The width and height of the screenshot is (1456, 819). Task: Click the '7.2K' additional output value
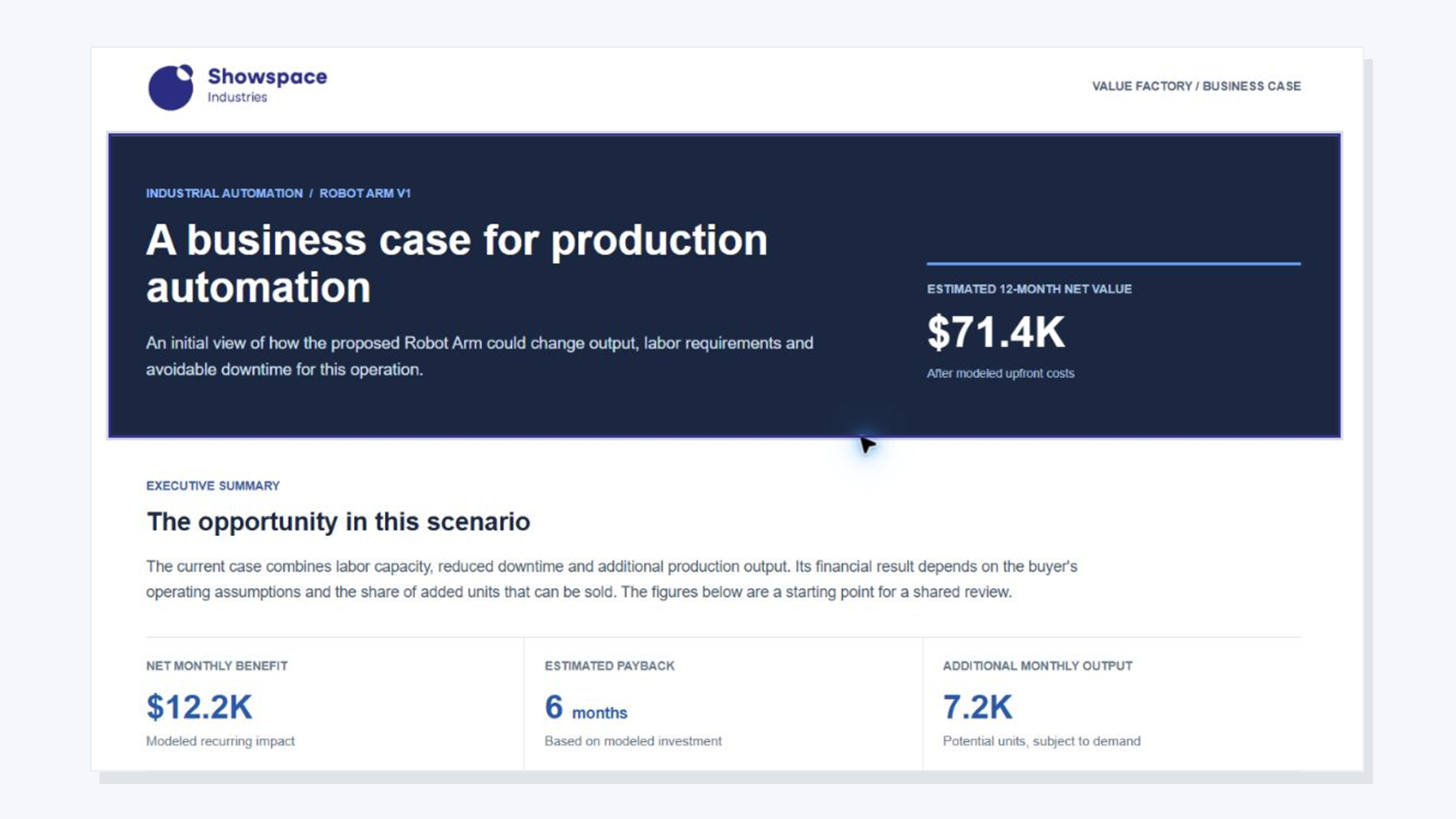click(978, 707)
